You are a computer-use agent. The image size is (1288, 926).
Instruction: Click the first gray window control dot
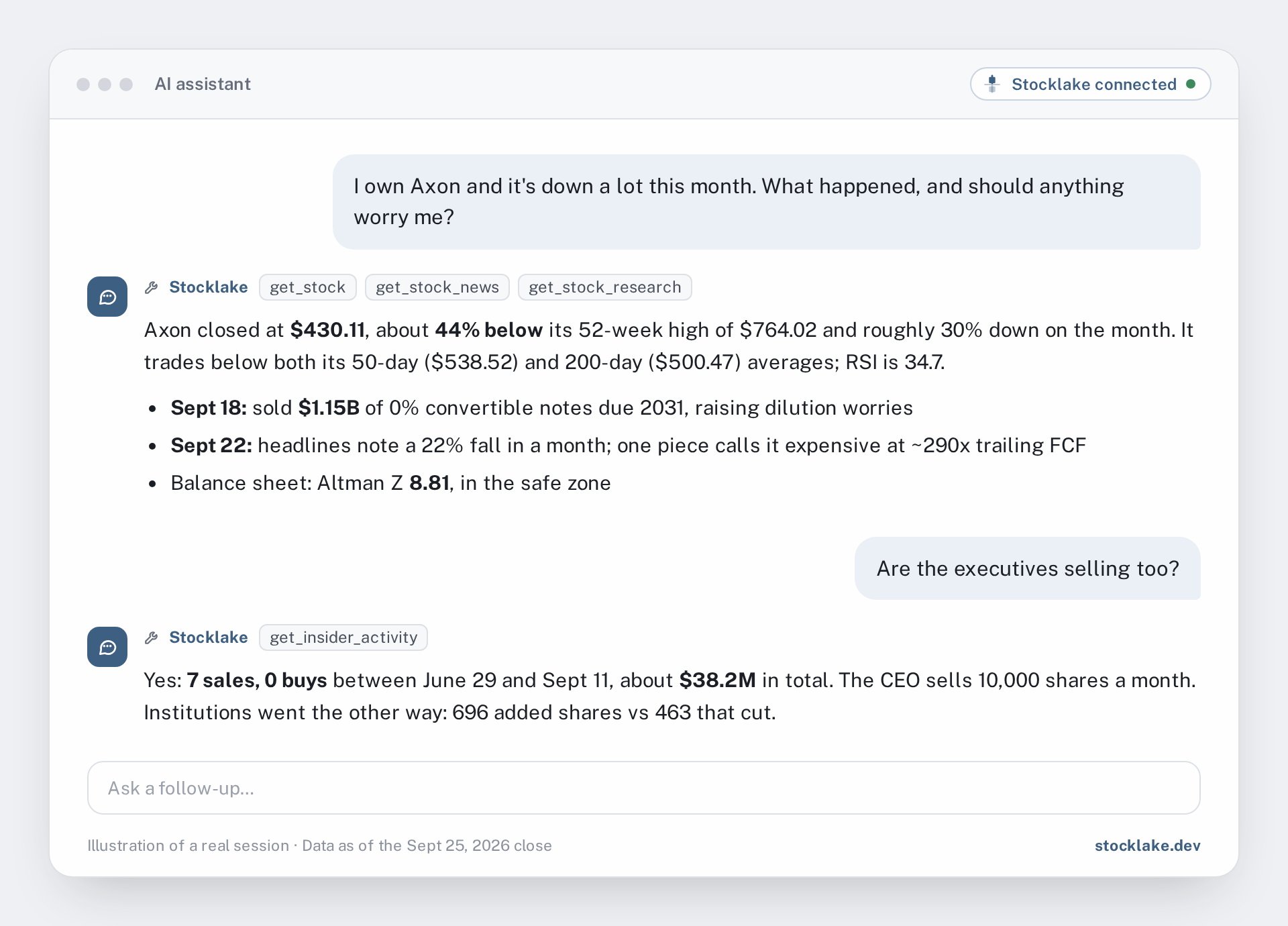coord(83,84)
